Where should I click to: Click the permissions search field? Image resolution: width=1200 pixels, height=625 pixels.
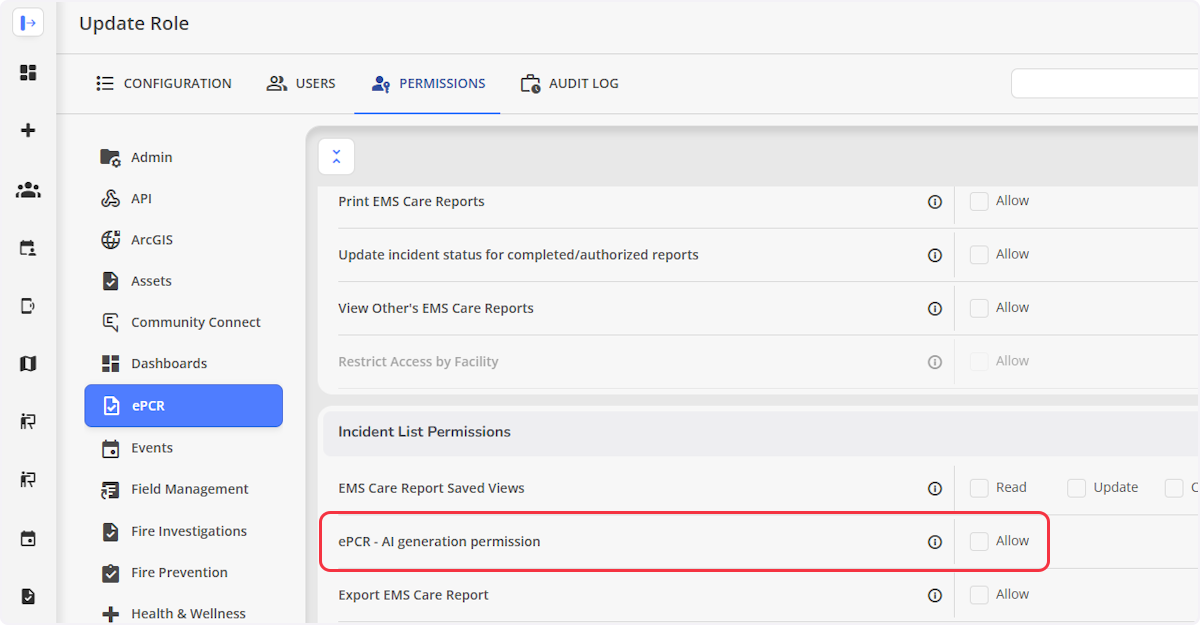click(x=1105, y=83)
